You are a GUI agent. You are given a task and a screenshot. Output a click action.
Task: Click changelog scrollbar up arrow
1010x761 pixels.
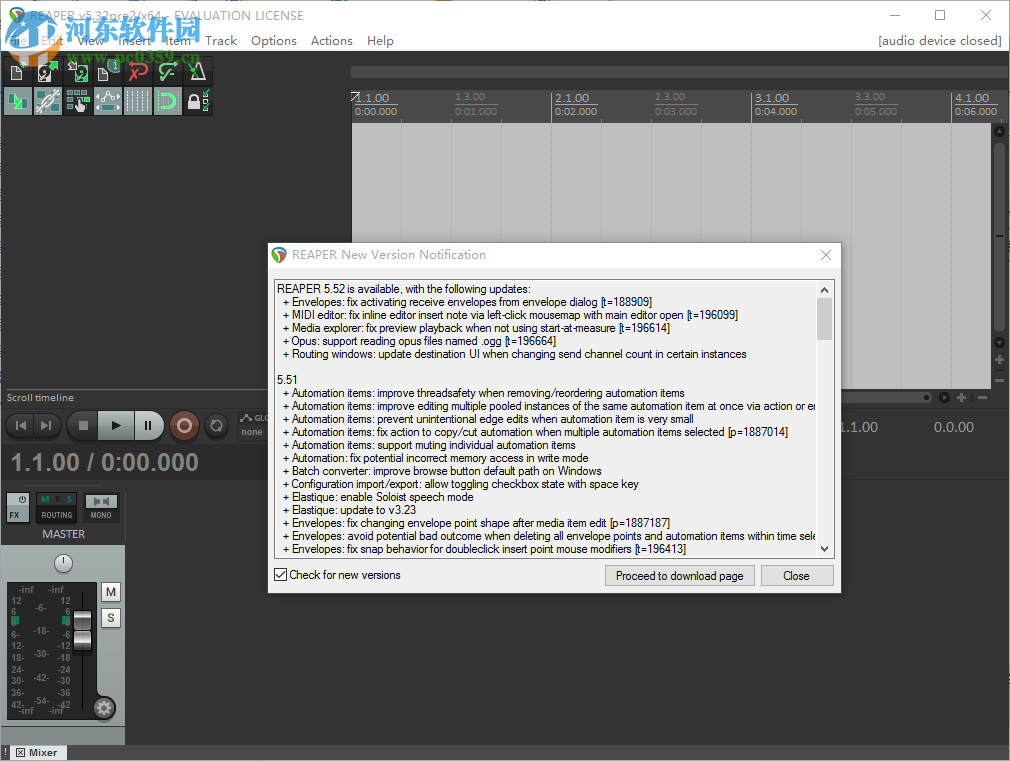824,290
